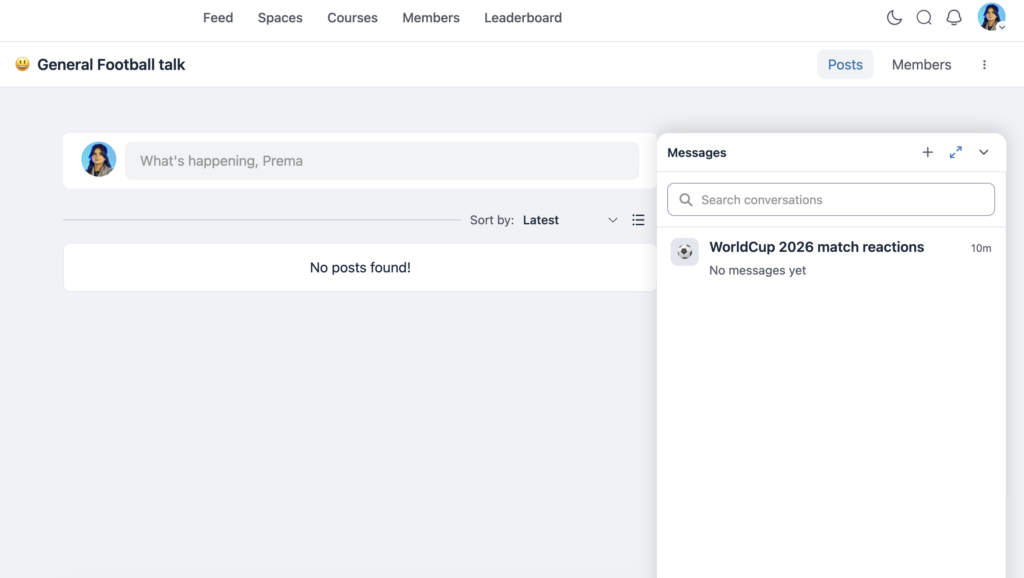Click the "No posts found!" message
1024x578 pixels.
coord(360,268)
